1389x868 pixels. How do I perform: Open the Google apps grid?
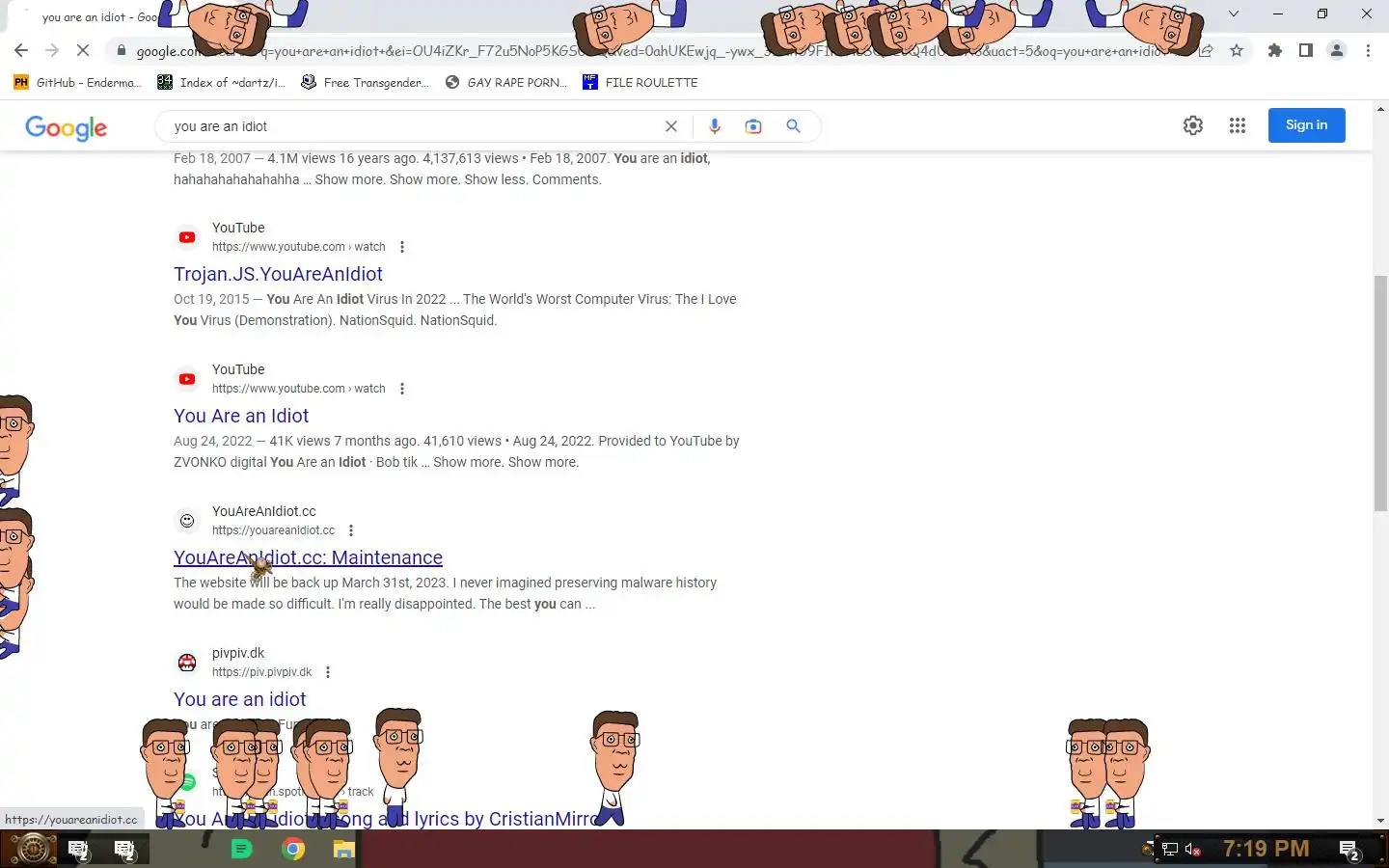pos(1238,125)
